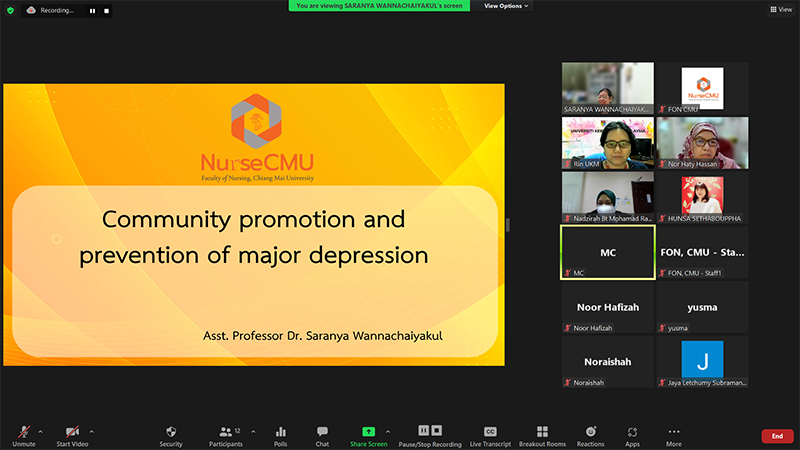Click the NurseCMU logo on slide
Viewport: 800px width, 450px height.
pos(257,137)
